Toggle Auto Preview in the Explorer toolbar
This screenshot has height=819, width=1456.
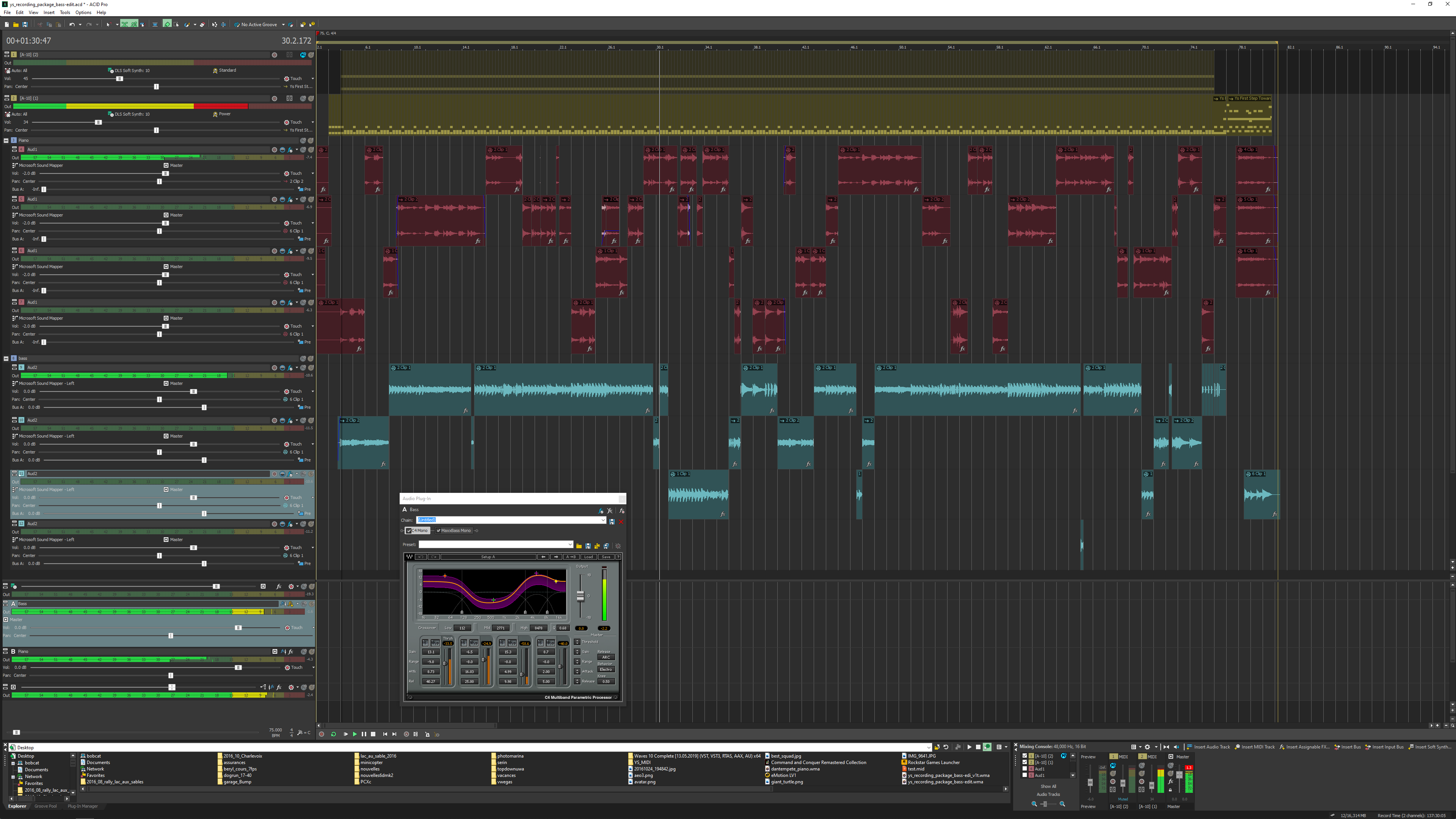(x=987, y=747)
